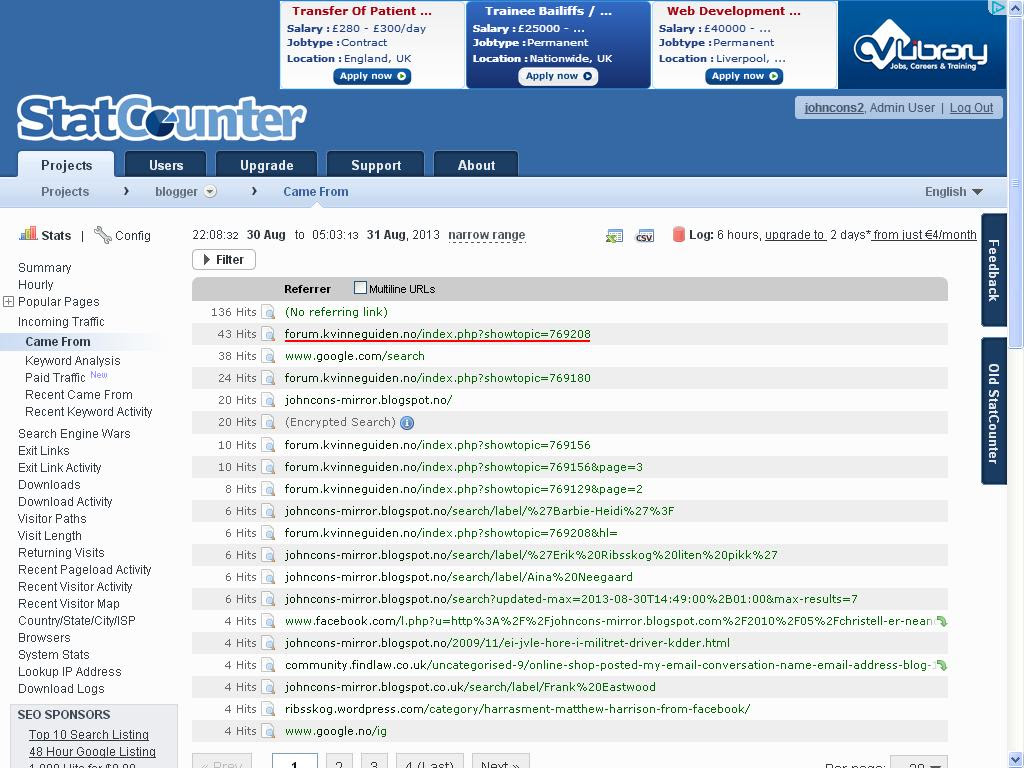
Task: Magnify the 20 Hits johncons-mirror.blogspot.no row
Action: (268, 400)
